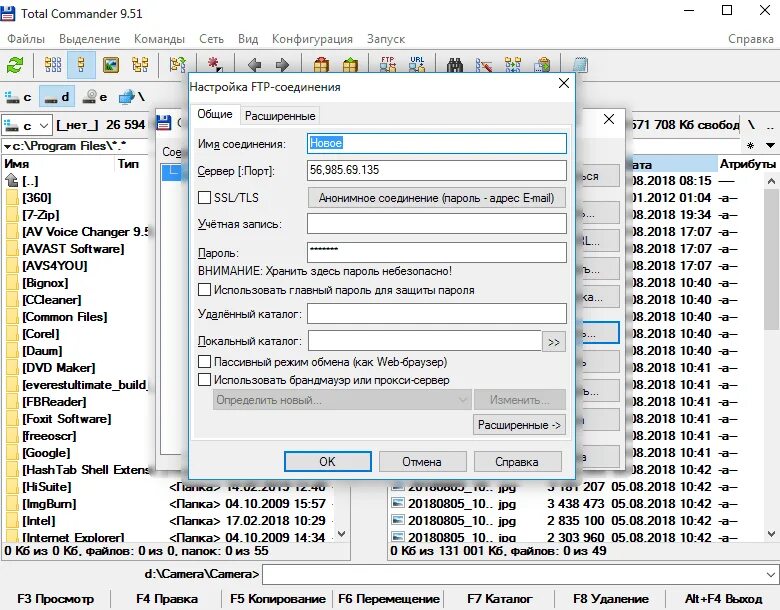Viewport: 780px width, 610px height.
Task: Click the right panel vertical scrollbar thumb
Action: [771, 259]
